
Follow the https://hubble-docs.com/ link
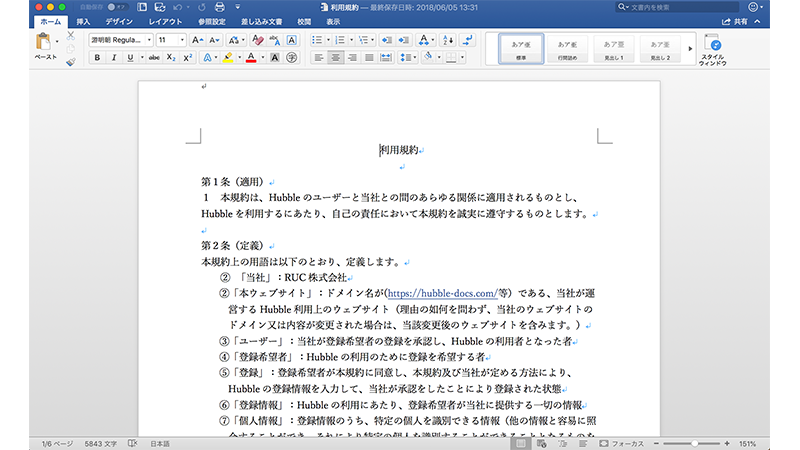tap(442, 293)
